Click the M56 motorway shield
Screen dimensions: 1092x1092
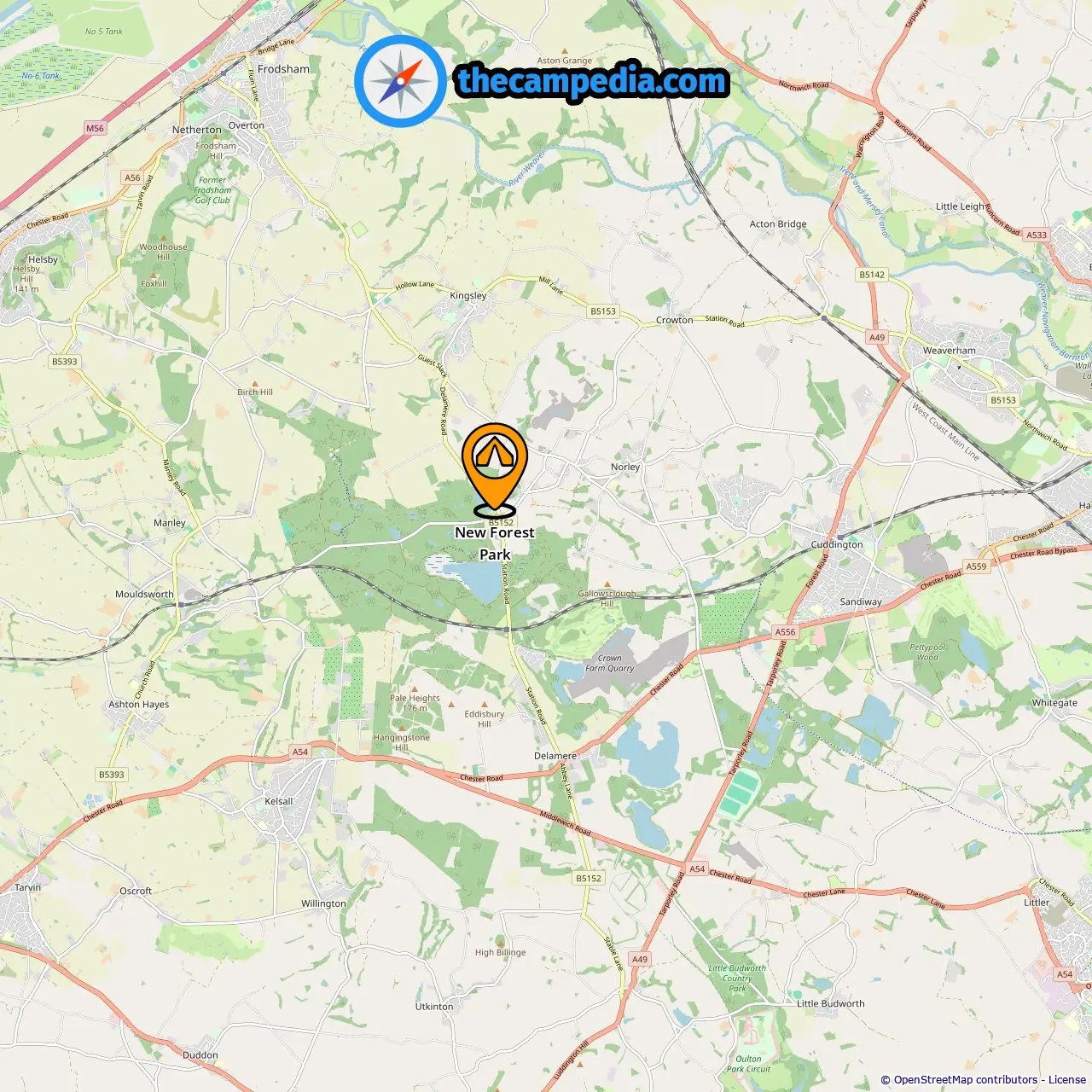coord(95,129)
